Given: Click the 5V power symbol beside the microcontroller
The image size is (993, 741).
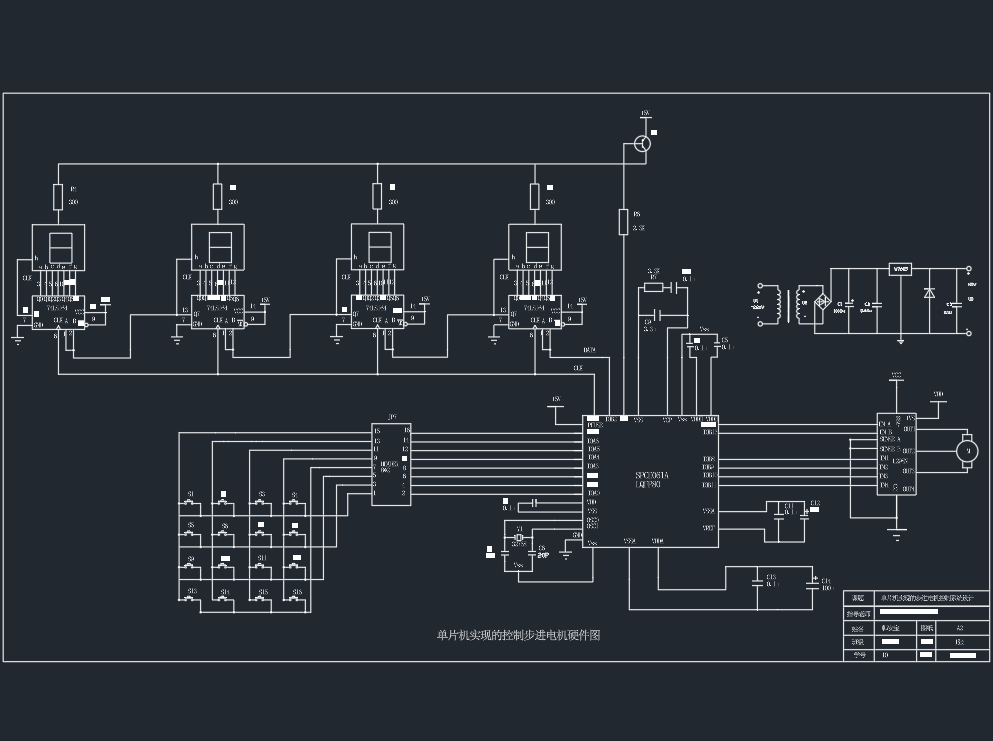Looking at the screenshot, I should coord(555,403).
